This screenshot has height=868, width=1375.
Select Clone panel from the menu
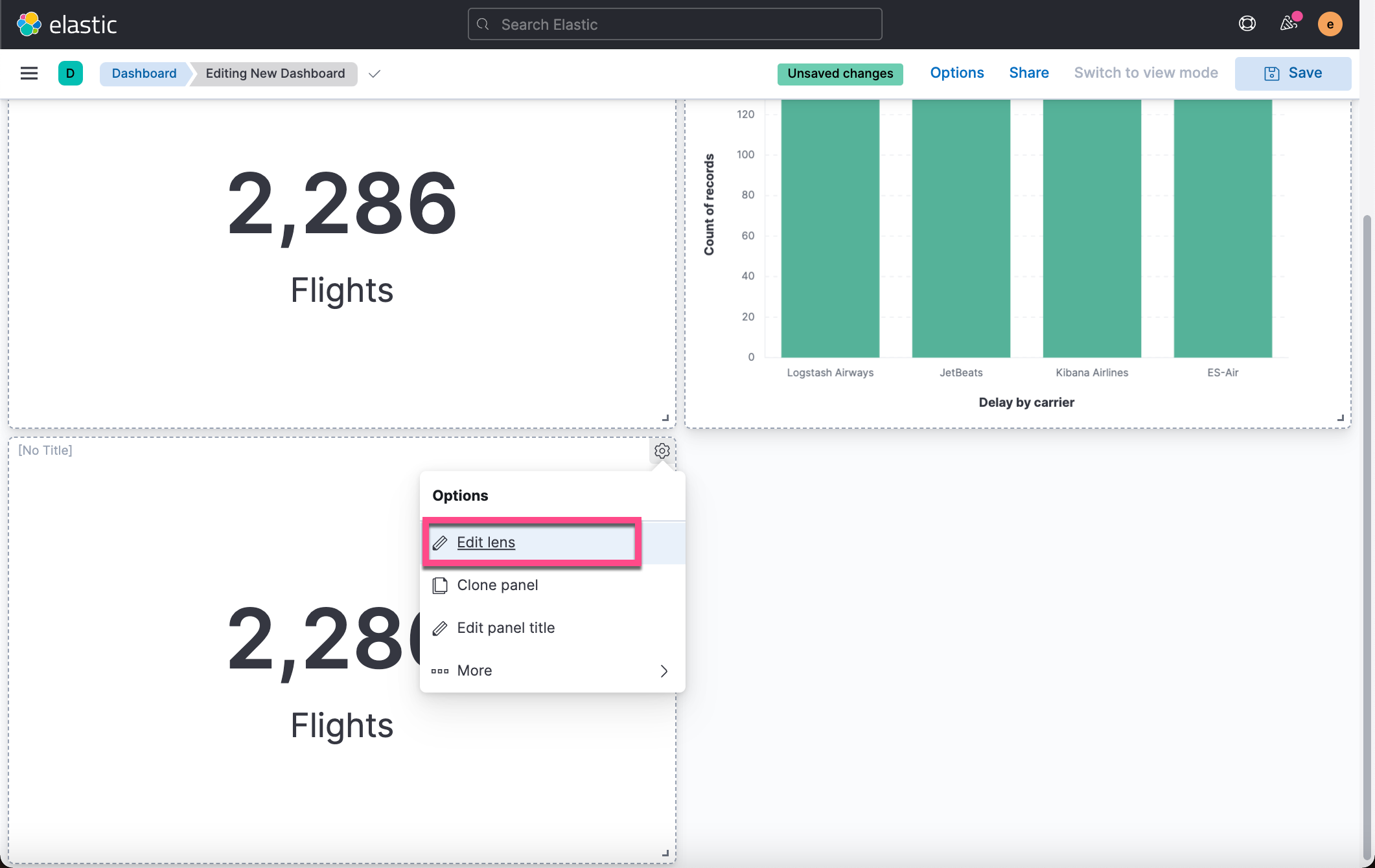point(497,585)
